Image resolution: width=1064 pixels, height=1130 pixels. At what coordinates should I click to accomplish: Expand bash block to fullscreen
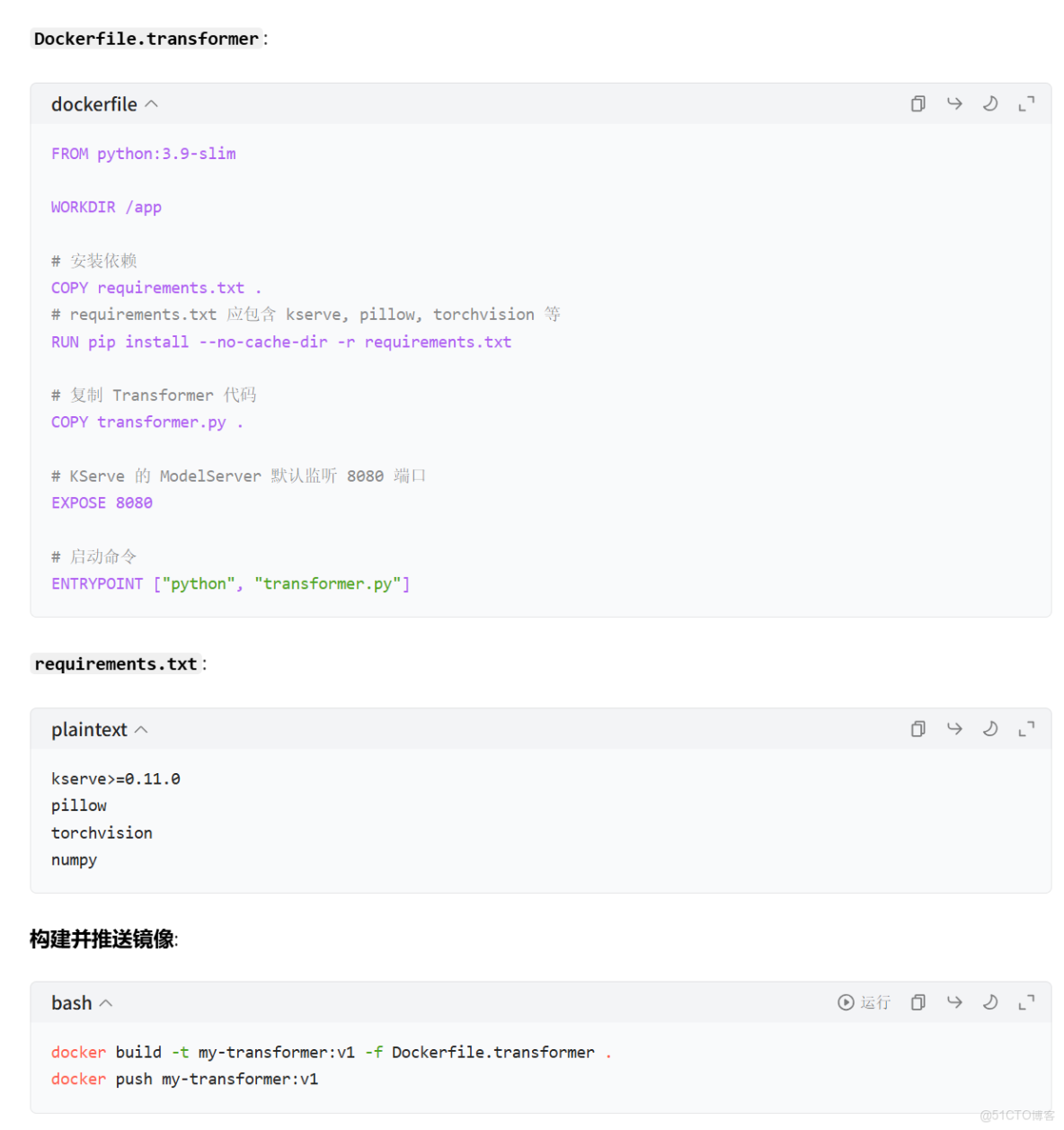pos(1026,1002)
